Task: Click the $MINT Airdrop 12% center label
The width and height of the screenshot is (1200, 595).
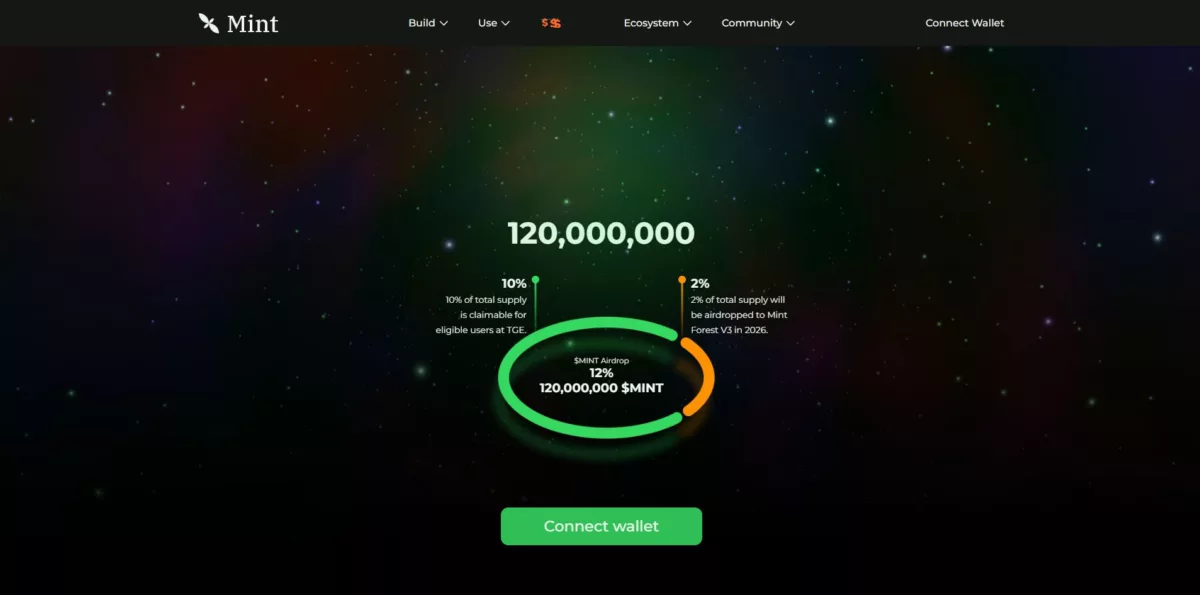Action: point(601,373)
